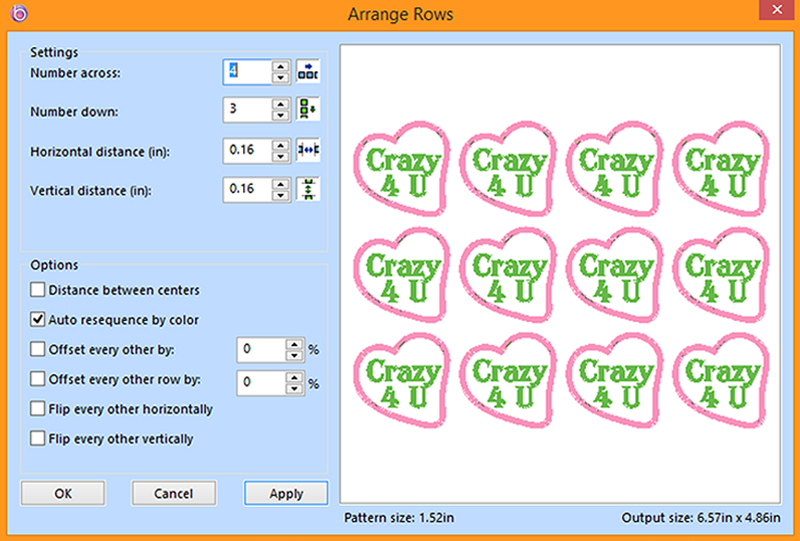This screenshot has width=800, height=541.
Task: Click the Horizontal distance input field
Action: (246, 150)
